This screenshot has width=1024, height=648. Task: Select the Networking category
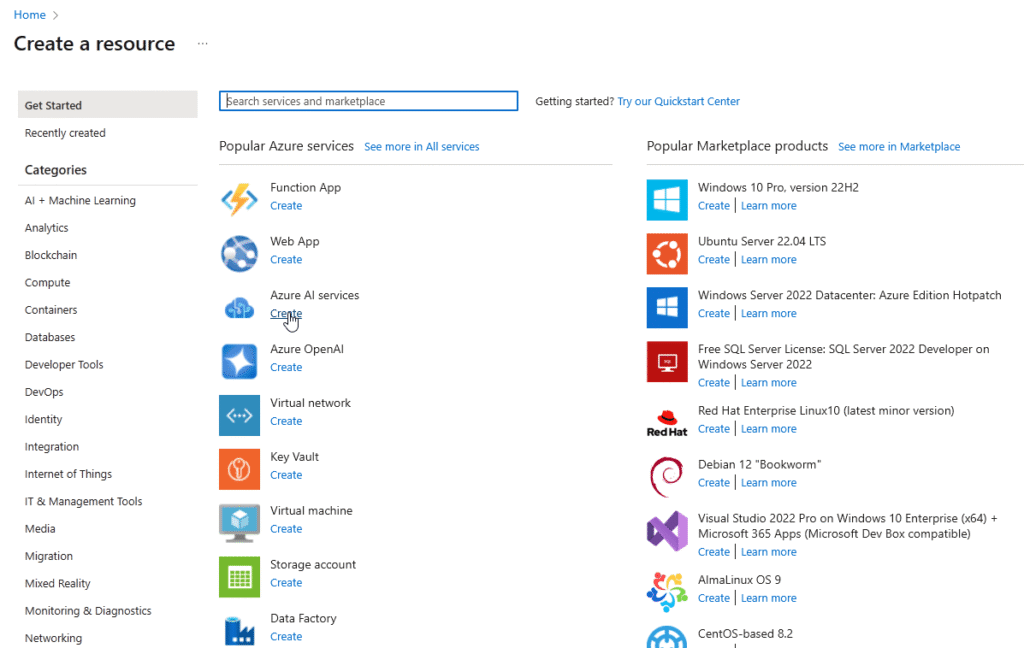point(54,638)
